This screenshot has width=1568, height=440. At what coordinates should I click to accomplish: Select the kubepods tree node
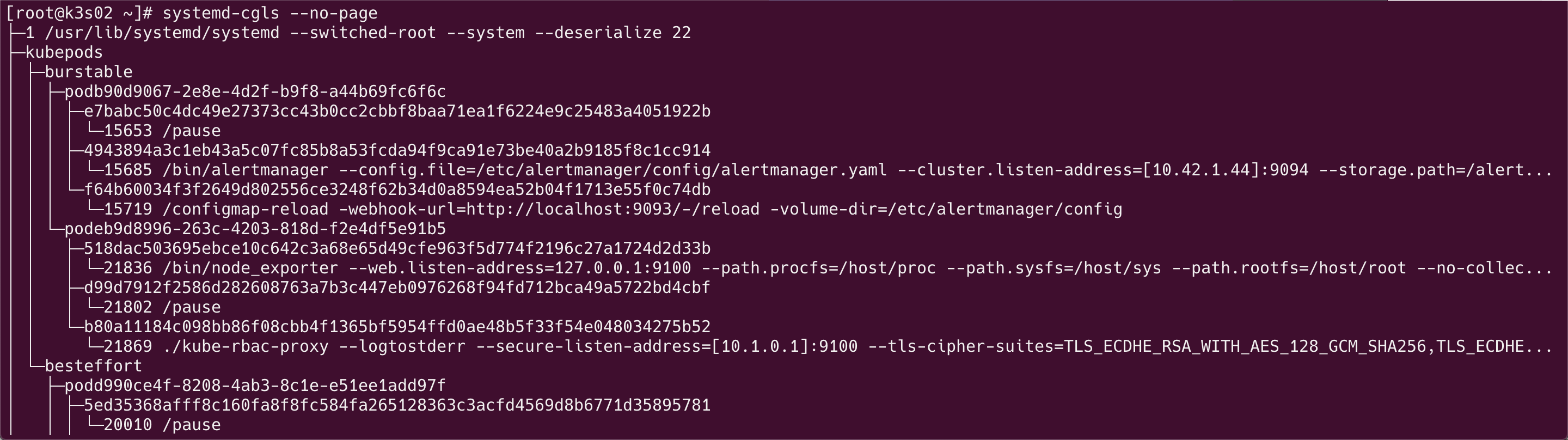pyautogui.click(x=64, y=52)
